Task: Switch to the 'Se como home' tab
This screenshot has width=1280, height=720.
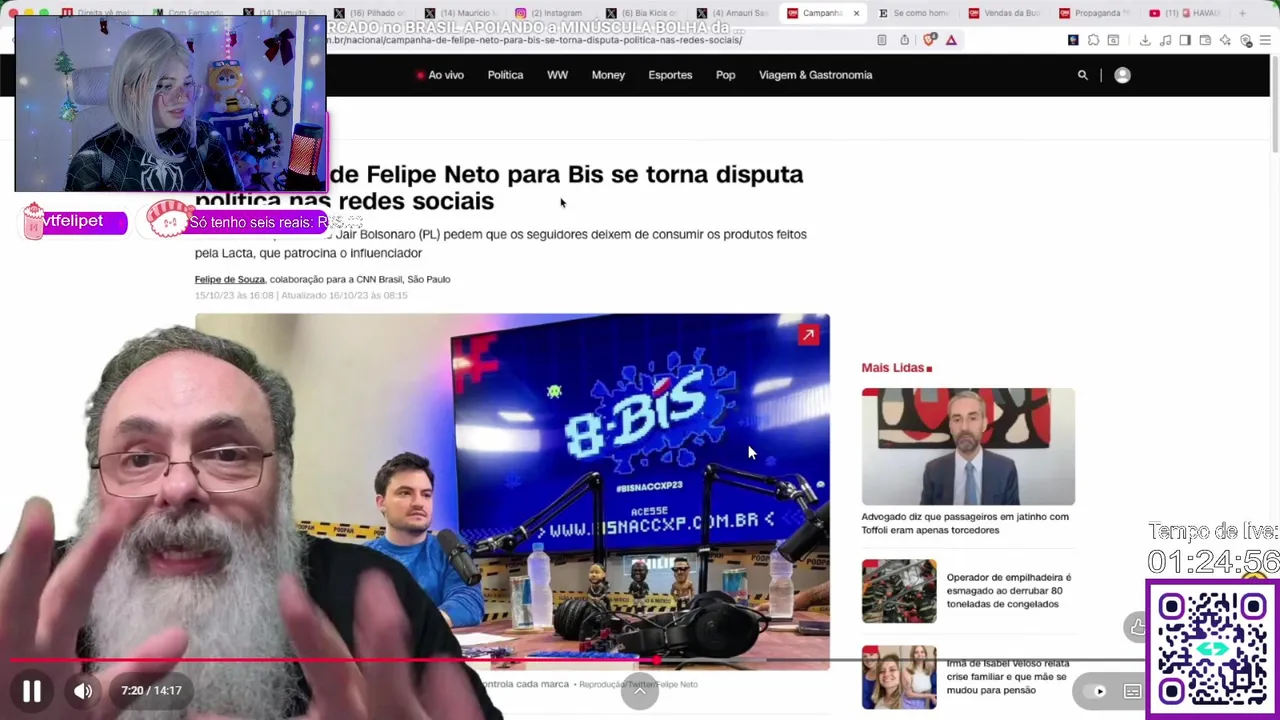Action: pos(912,13)
